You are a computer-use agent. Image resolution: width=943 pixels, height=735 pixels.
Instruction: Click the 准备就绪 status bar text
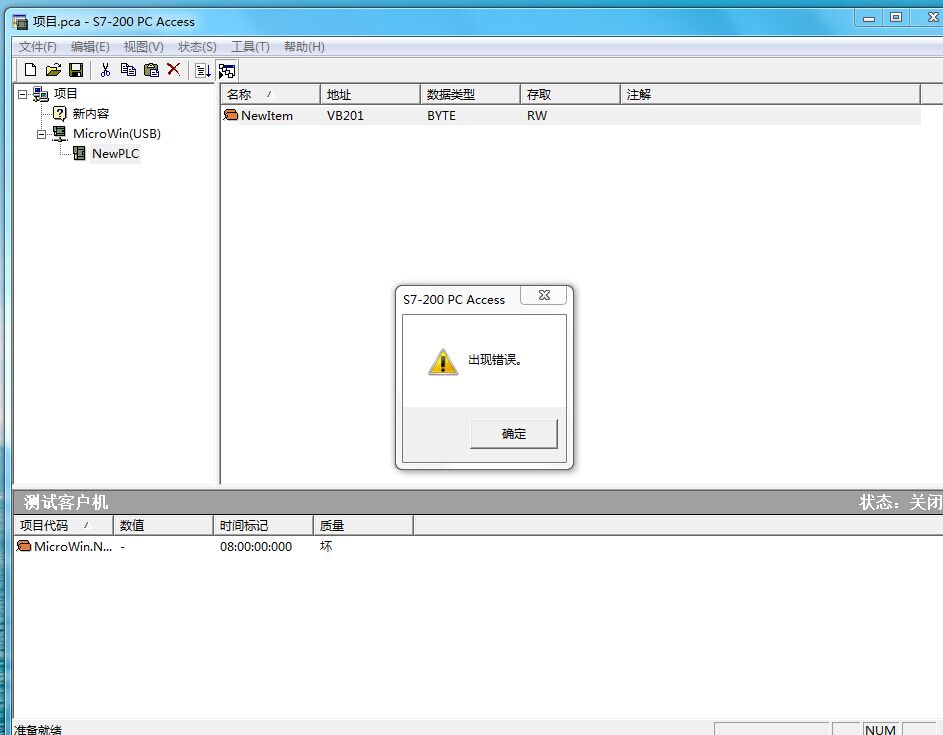(x=38, y=730)
